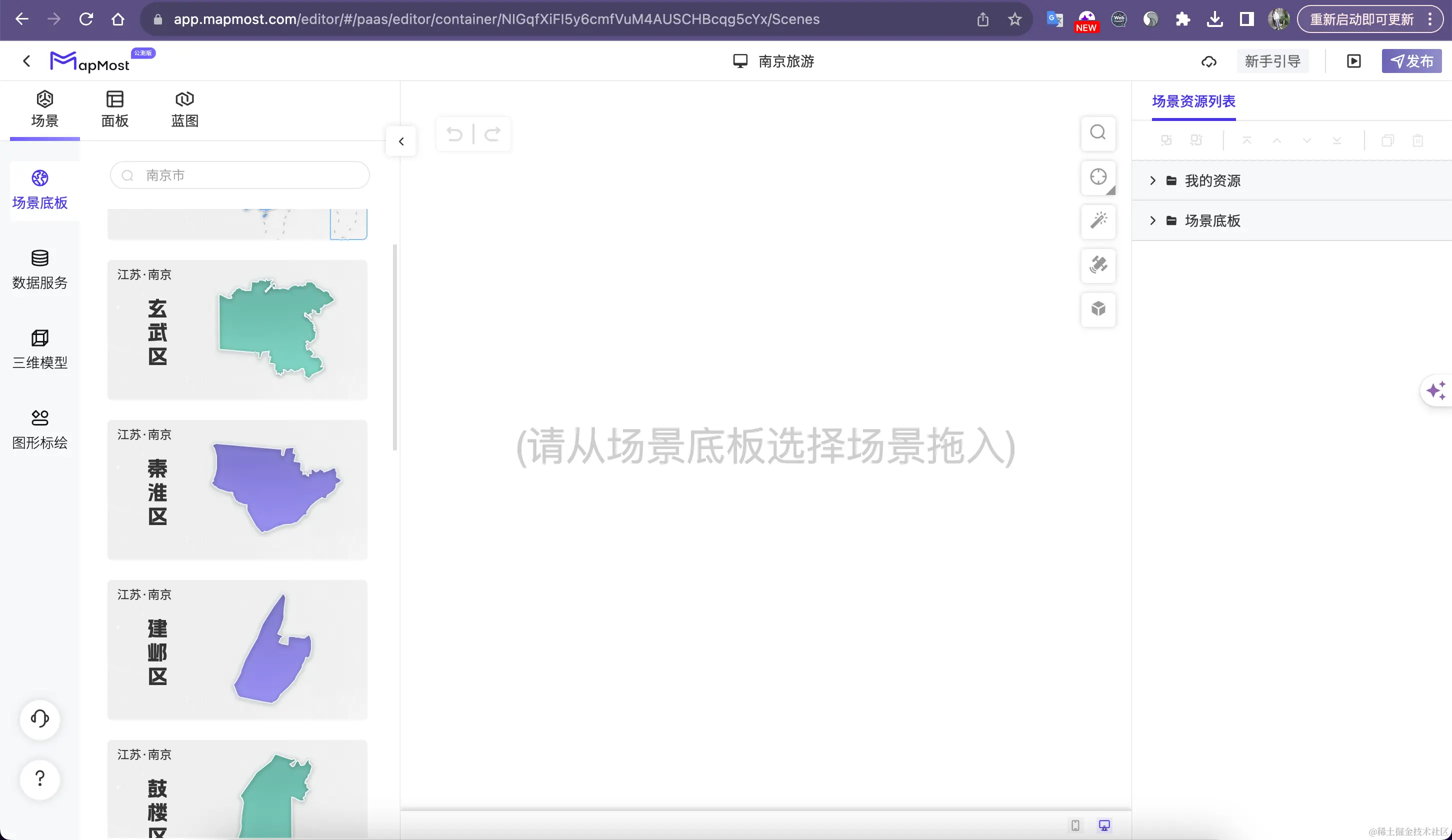Switch to mobile device view
This screenshot has height=840, width=1452.
click(x=1075, y=825)
